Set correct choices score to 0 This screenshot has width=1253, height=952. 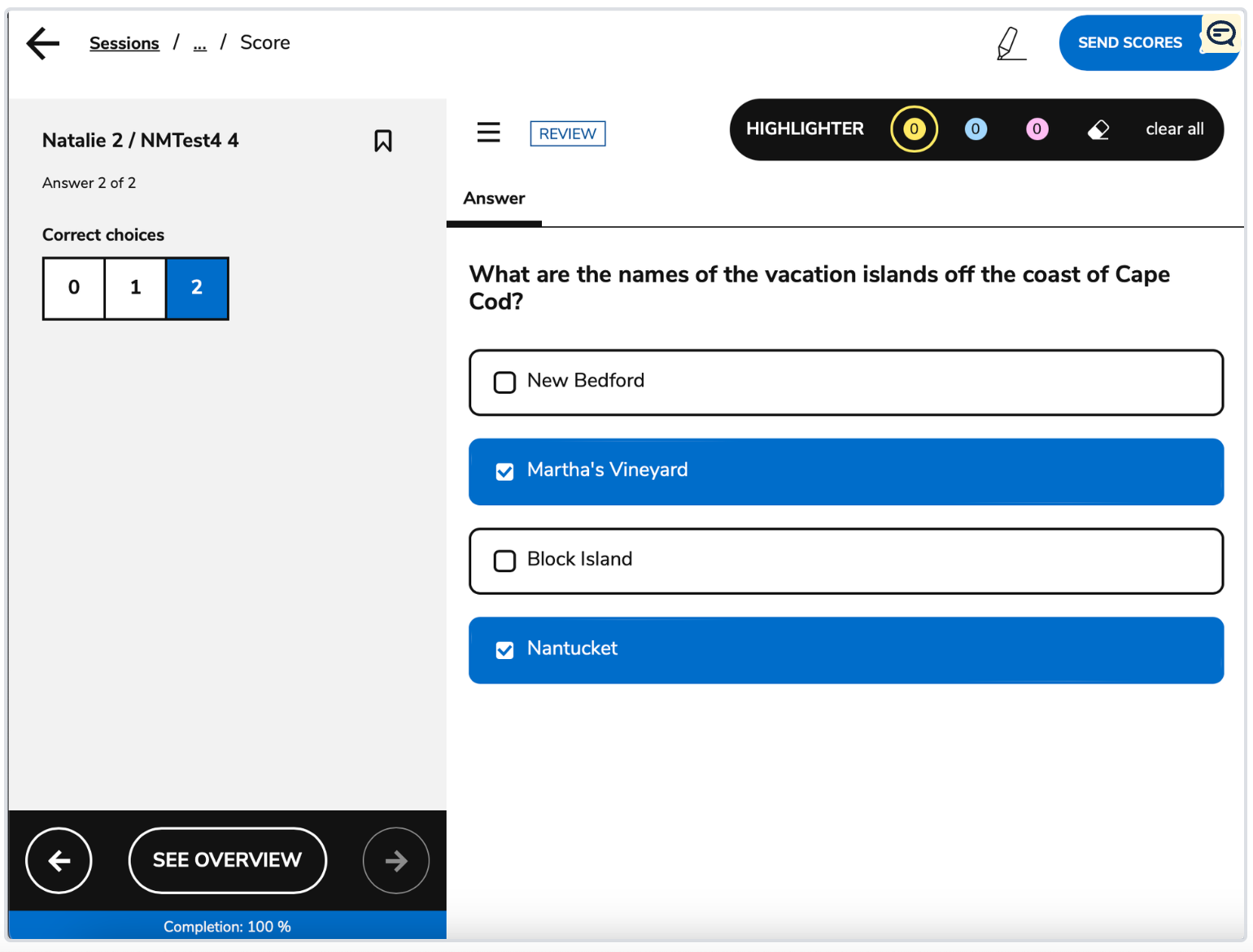74,288
